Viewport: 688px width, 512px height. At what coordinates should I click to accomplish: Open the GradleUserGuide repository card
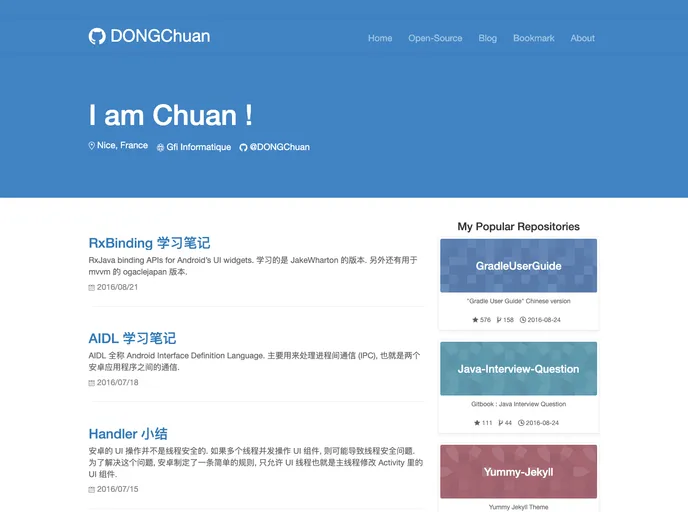click(518, 266)
